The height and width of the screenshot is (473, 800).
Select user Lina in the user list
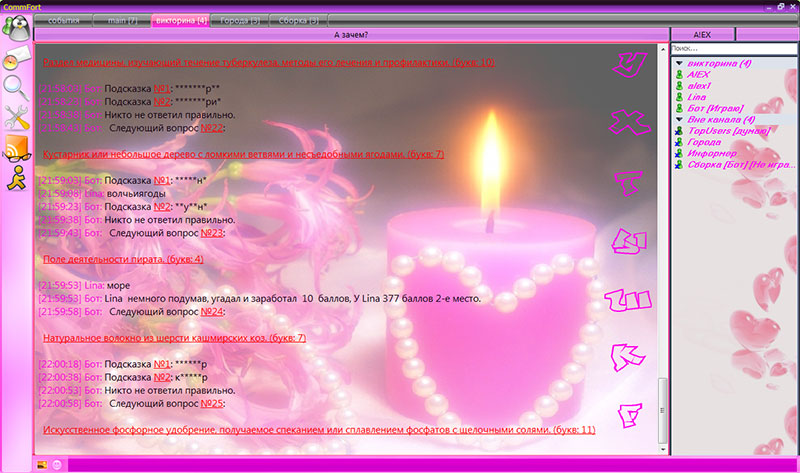point(696,97)
